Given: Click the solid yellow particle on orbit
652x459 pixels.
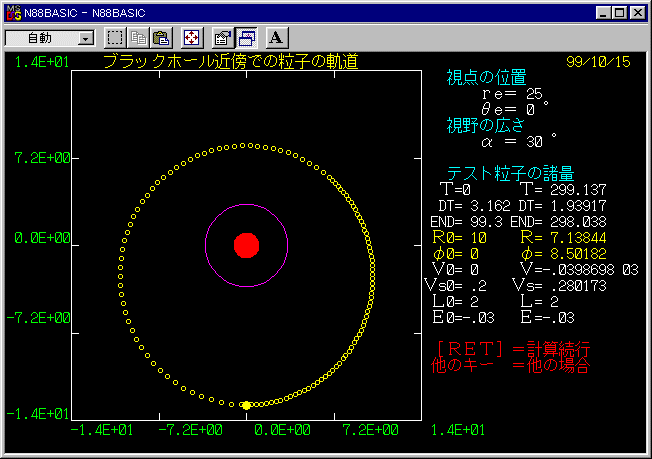Looking at the screenshot, I should pyautogui.click(x=246, y=405).
